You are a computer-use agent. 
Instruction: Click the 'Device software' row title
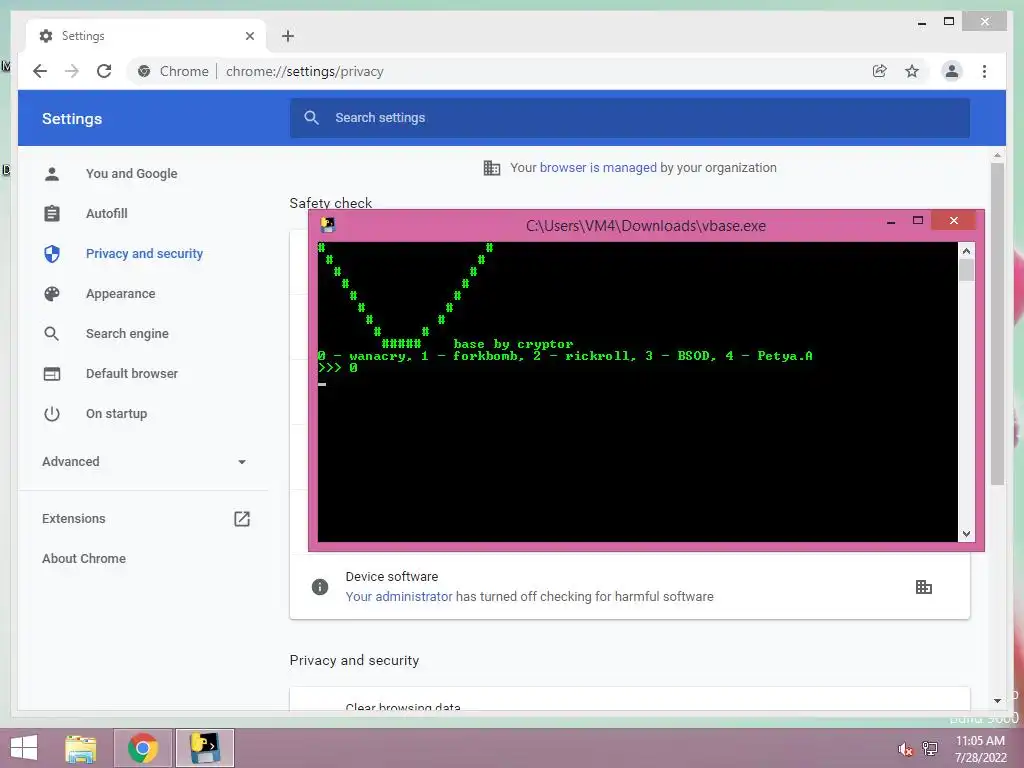pos(392,577)
